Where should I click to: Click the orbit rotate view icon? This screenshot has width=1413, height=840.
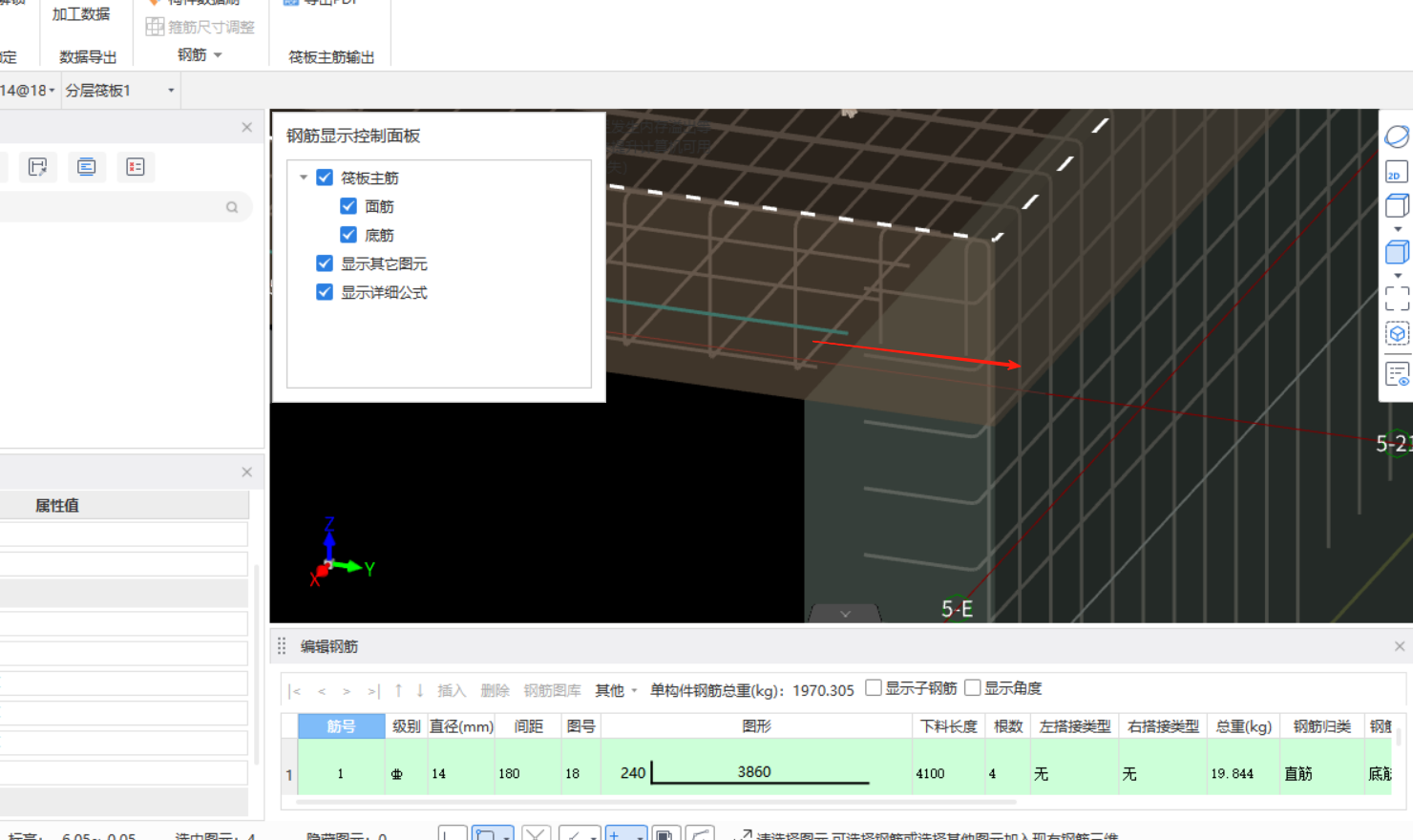click(1397, 137)
